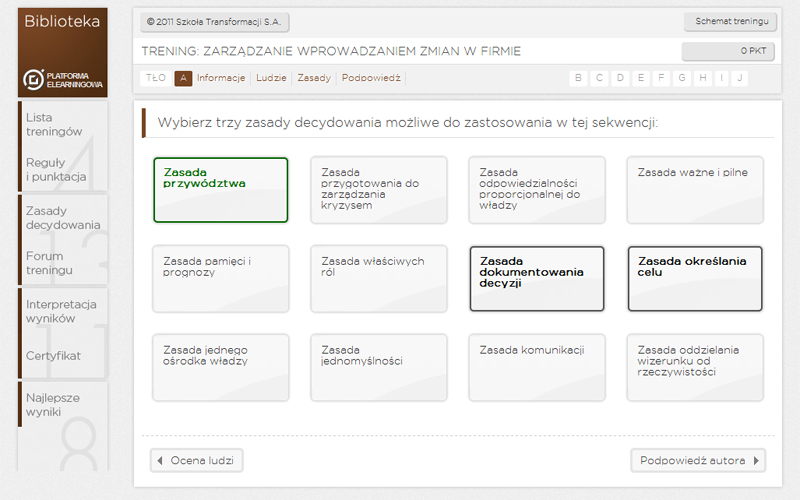Go to sequence C
This screenshot has height=500, width=800.
[x=599, y=78]
